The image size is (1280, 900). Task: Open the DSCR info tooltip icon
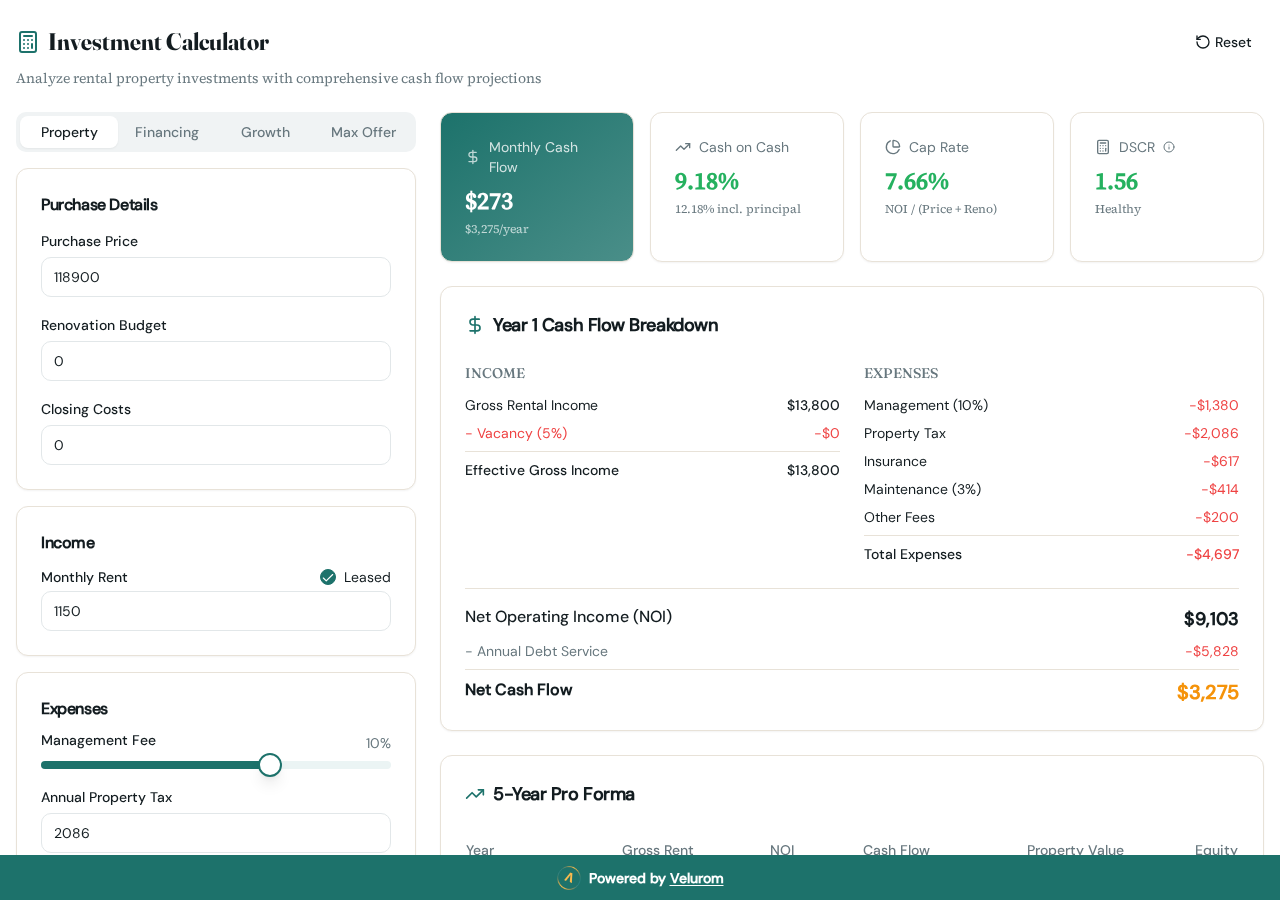[x=1169, y=147]
